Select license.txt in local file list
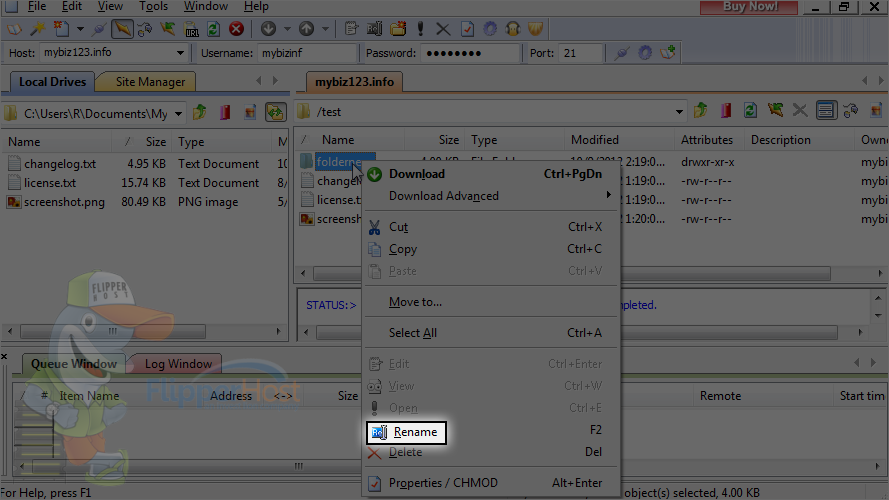Image resolution: width=889 pixels, height=500 pixels. [50, 183]
